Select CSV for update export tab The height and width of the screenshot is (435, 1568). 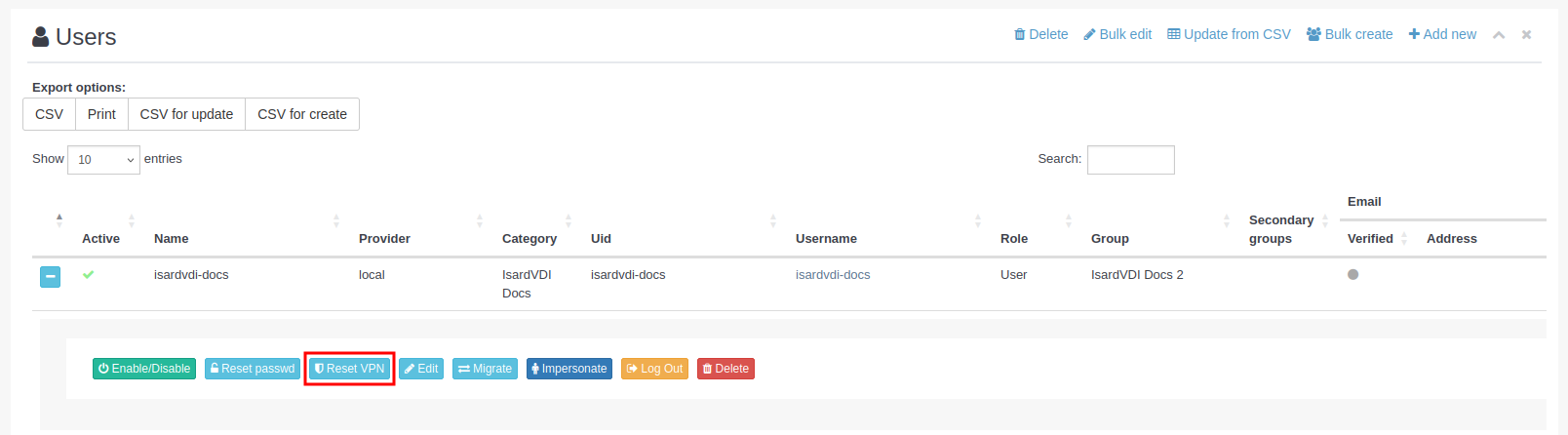[x=186, y=114]
